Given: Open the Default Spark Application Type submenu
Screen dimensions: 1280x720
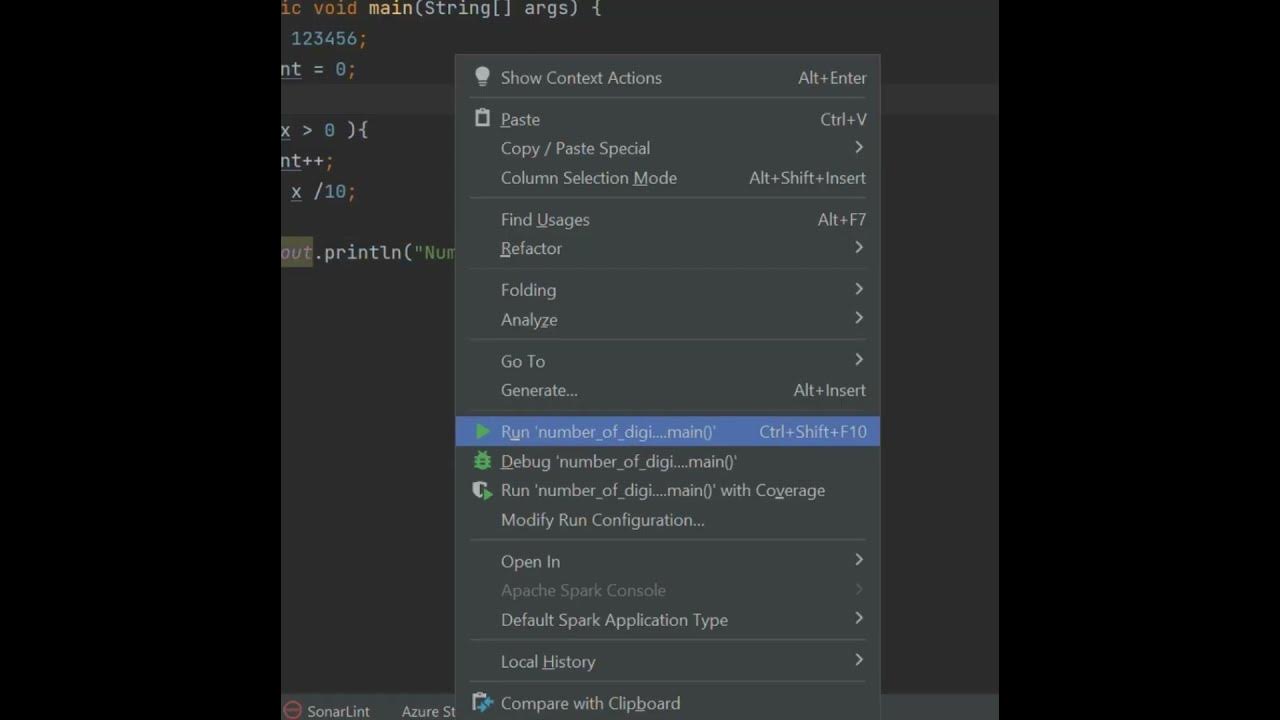Looking at the screenshot, I should (x=614, y=620).
